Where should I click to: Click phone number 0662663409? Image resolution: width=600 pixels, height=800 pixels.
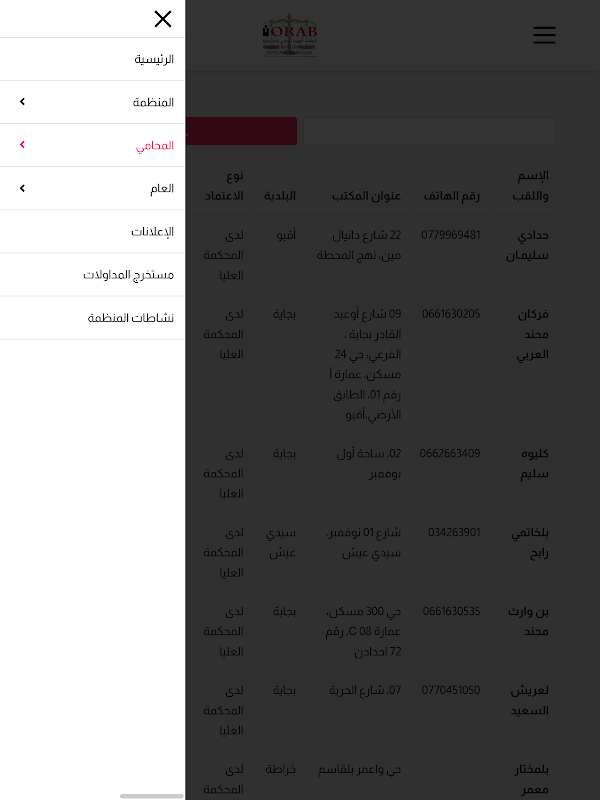449,454
